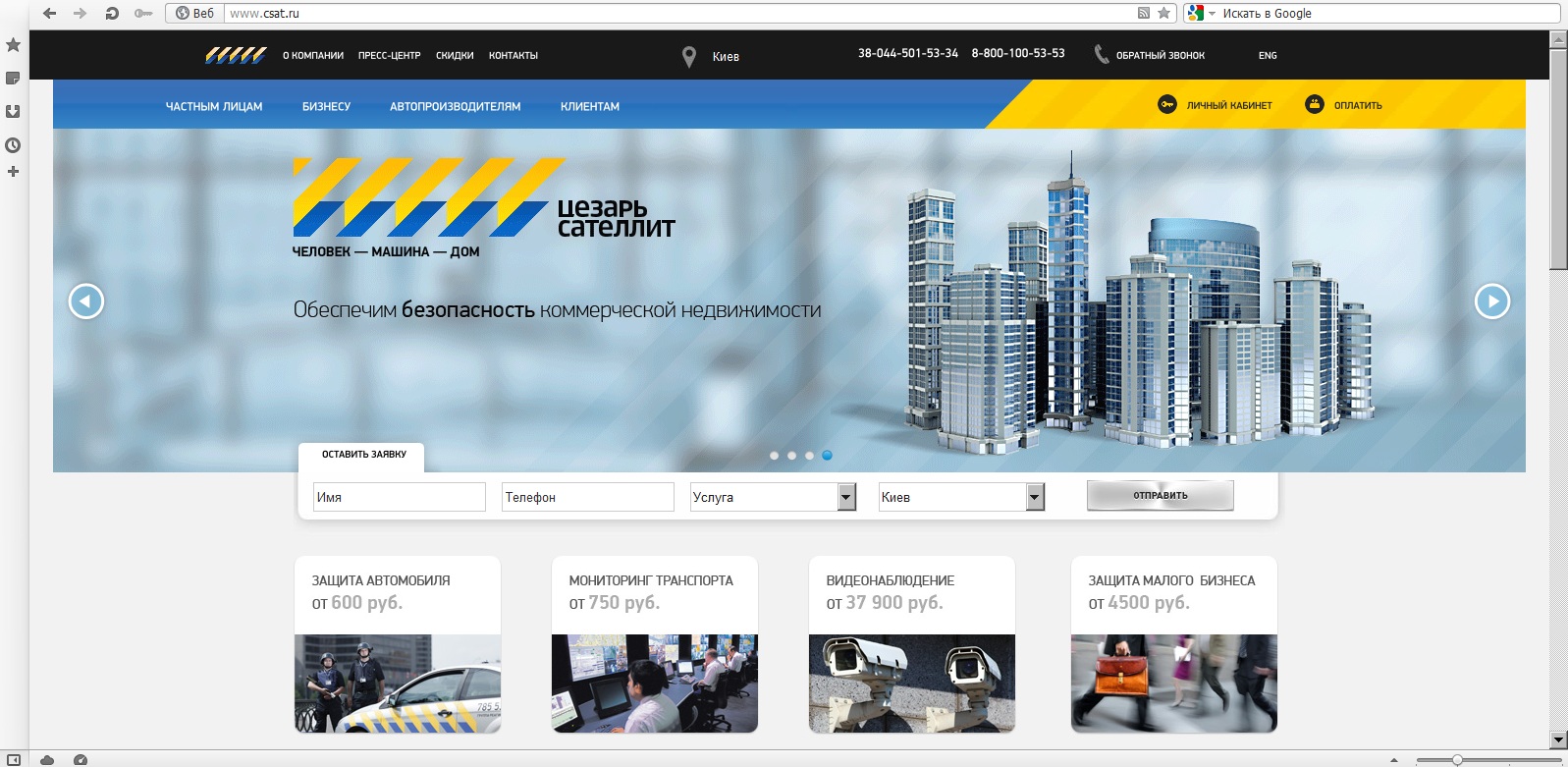
Task: Click the large Цезарь Сателлит banner logo
Action: [x=484, y=208]
